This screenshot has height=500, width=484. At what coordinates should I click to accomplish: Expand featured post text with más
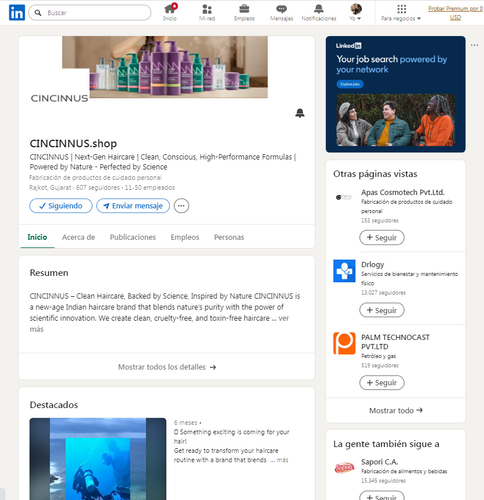point(282,460)
